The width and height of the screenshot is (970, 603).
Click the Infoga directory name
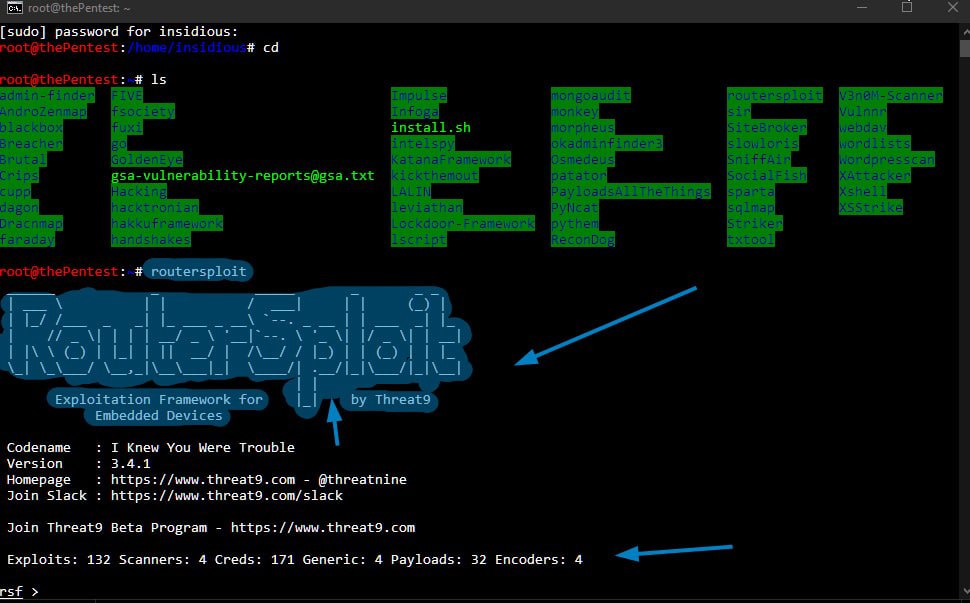point(414,111)
